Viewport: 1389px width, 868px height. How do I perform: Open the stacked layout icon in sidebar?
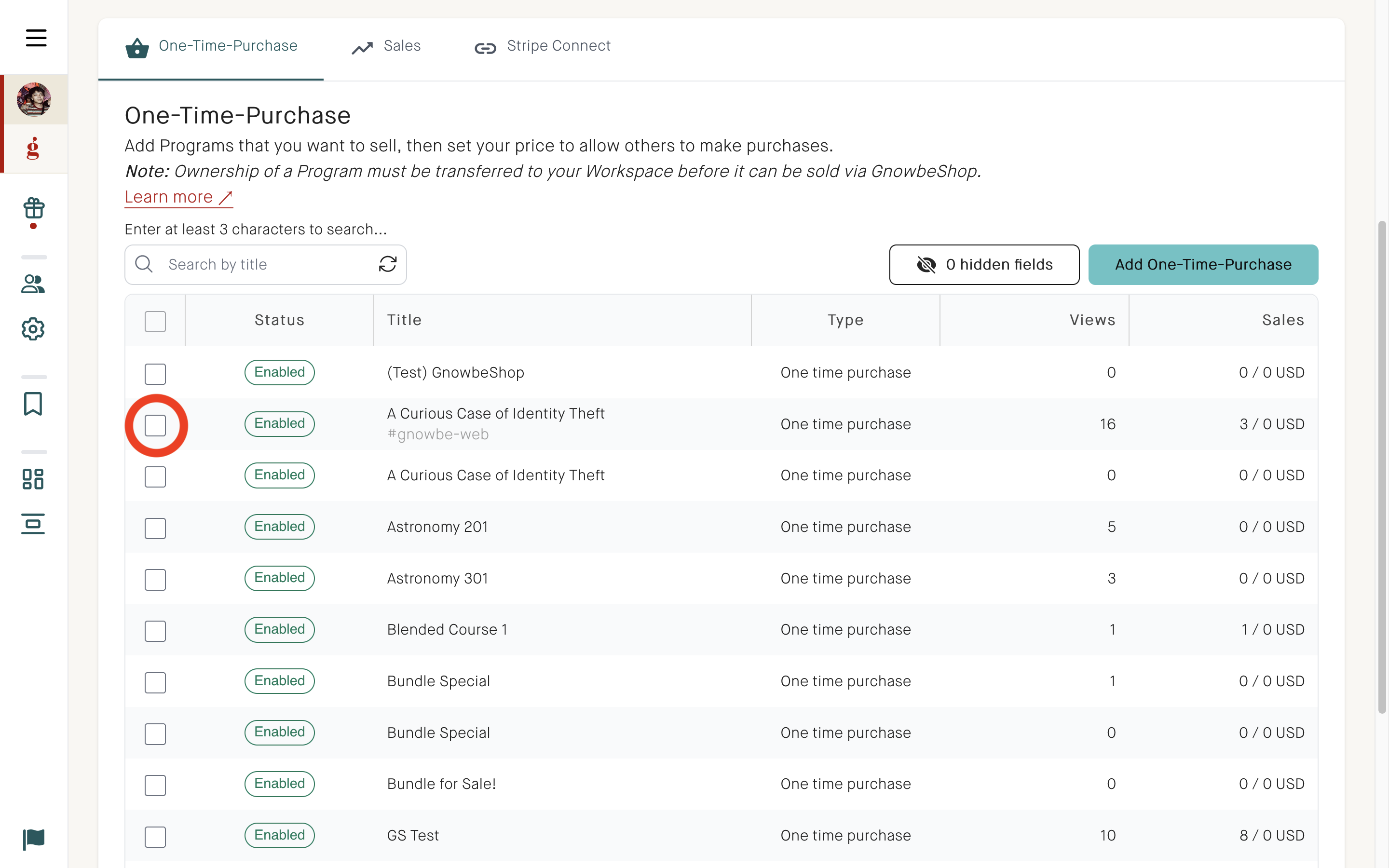pyautogui.click(x=33, y=524)
